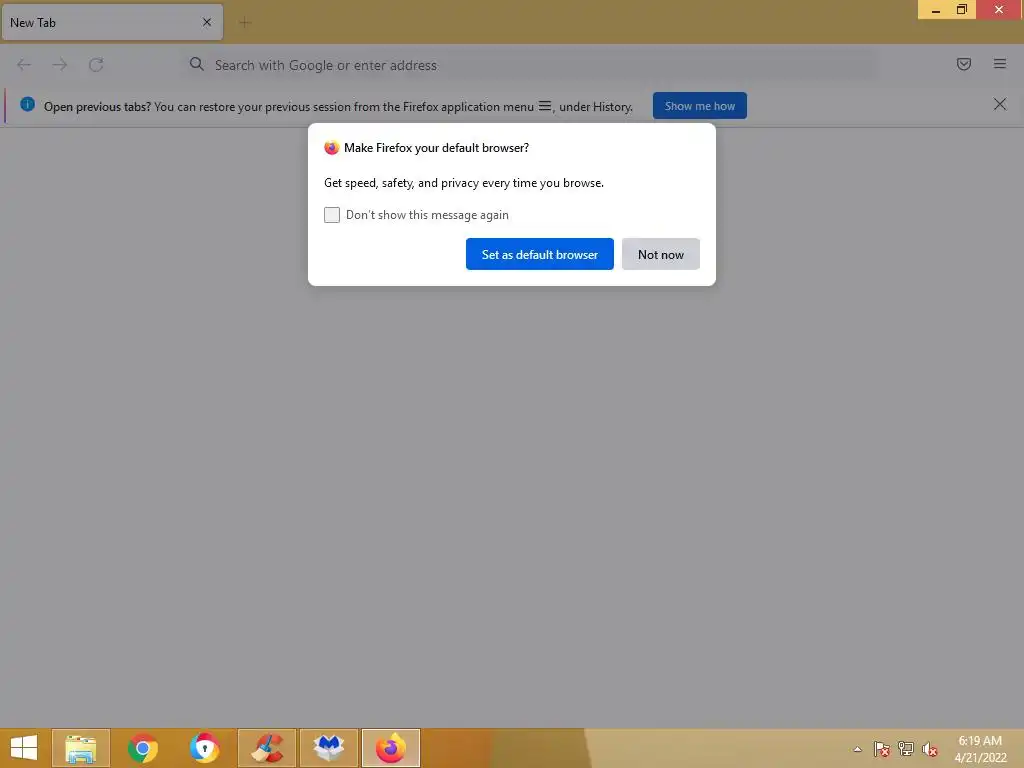
Task: Click the Firefox logo in the dialog
Action: click(x=332, y=148)
